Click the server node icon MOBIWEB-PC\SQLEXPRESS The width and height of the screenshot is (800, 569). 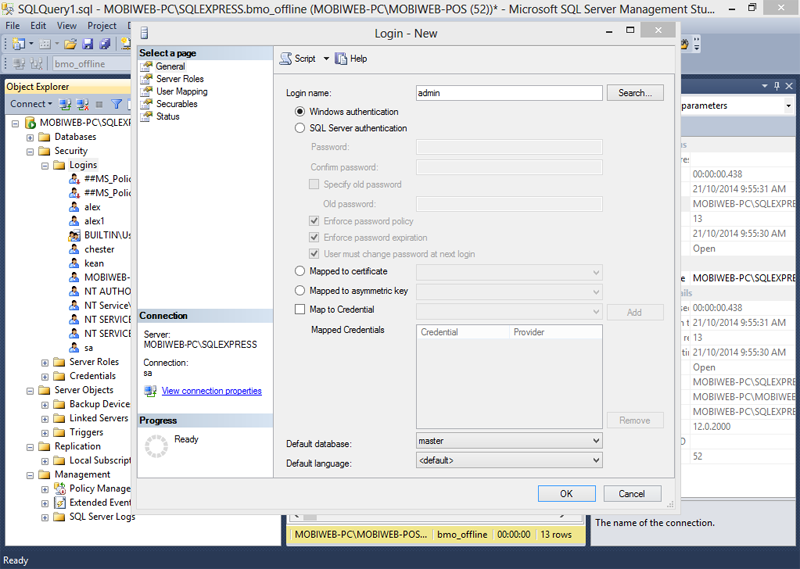(x=31, y=122)
